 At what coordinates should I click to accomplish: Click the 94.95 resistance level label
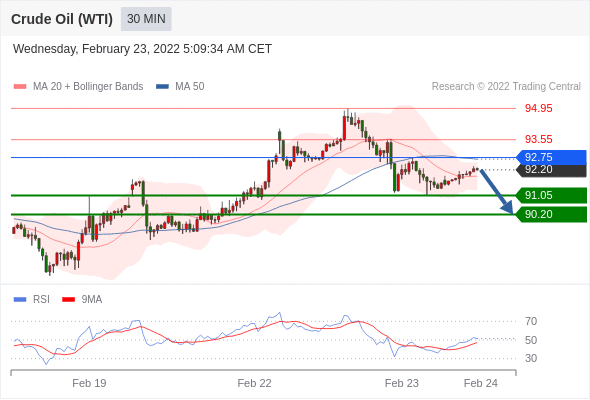click(538, 108)
